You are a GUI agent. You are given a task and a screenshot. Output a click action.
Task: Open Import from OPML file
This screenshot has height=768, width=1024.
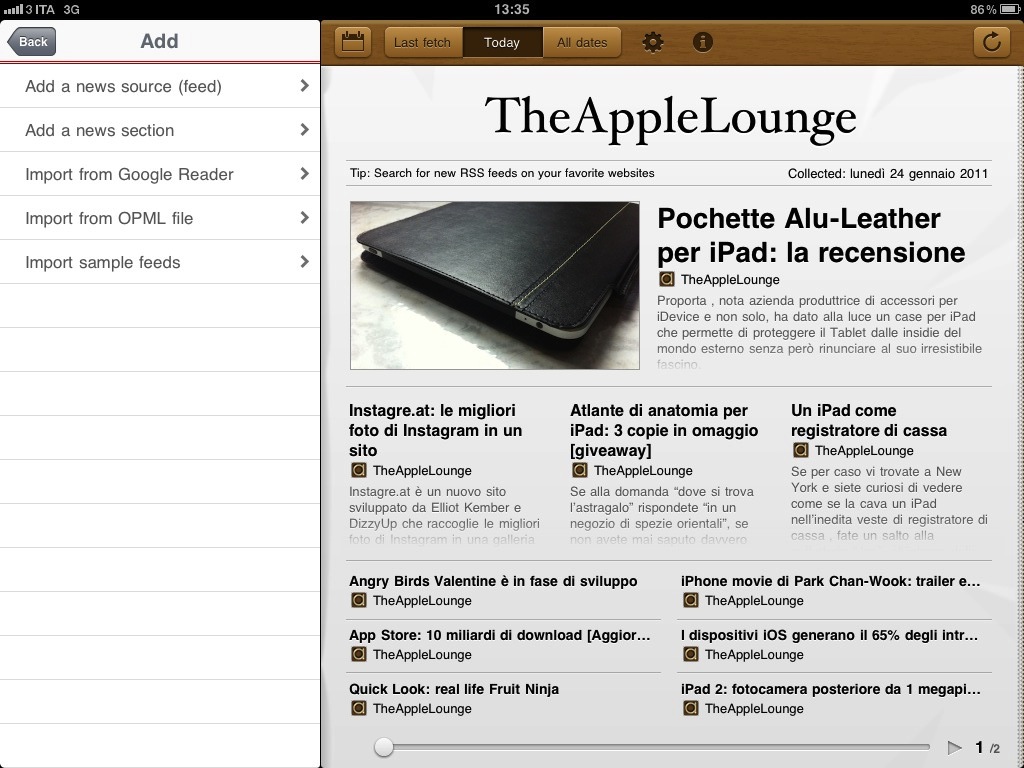point(160,217)
